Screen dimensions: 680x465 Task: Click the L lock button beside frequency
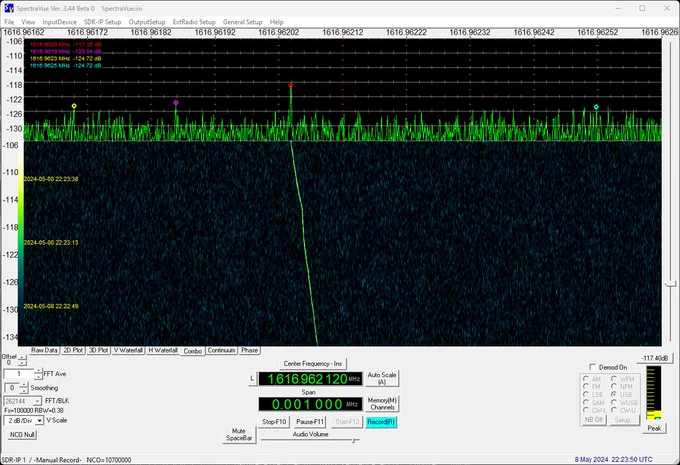click(252, 379)
